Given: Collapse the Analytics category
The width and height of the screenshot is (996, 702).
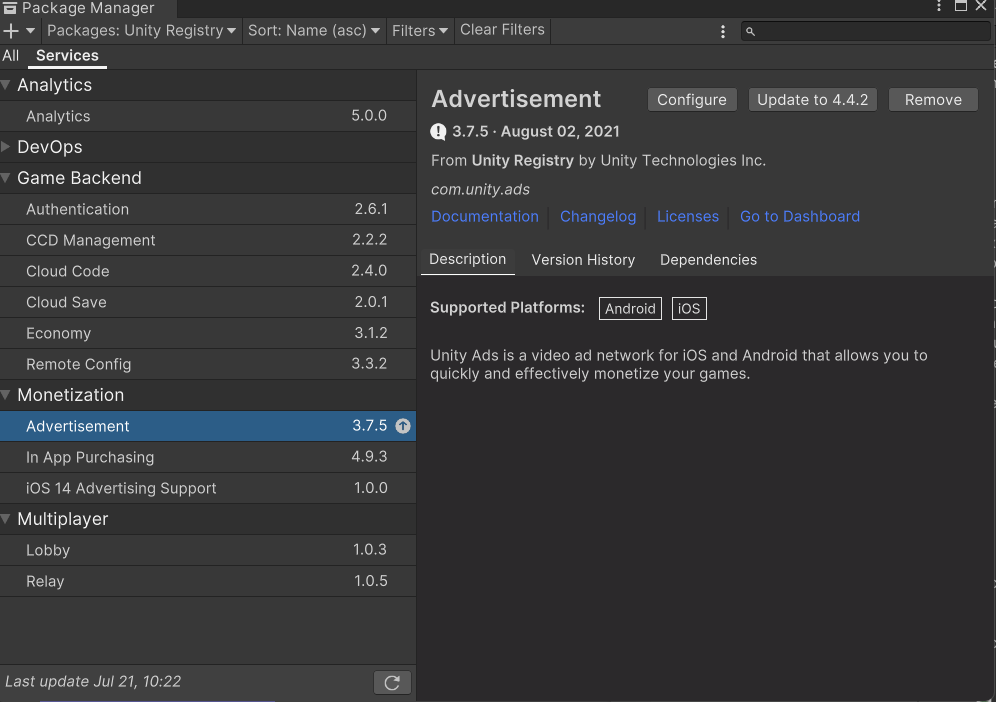Looking at the screenshot, I should [6, 84].
